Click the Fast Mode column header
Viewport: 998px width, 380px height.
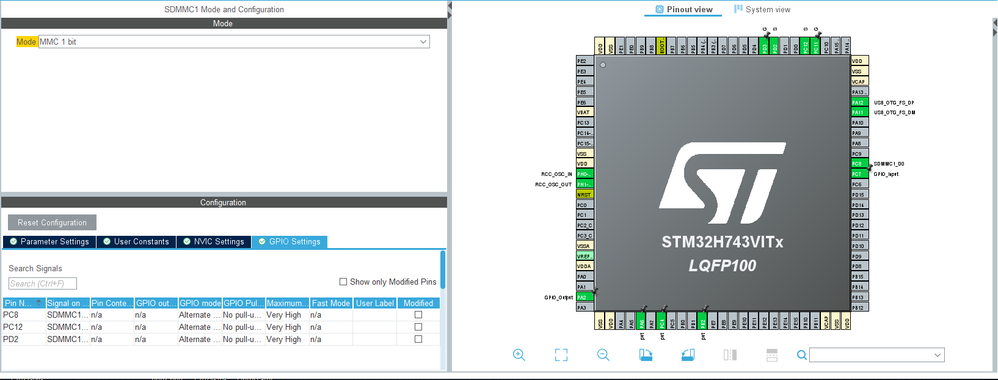(x=331, y=303)
